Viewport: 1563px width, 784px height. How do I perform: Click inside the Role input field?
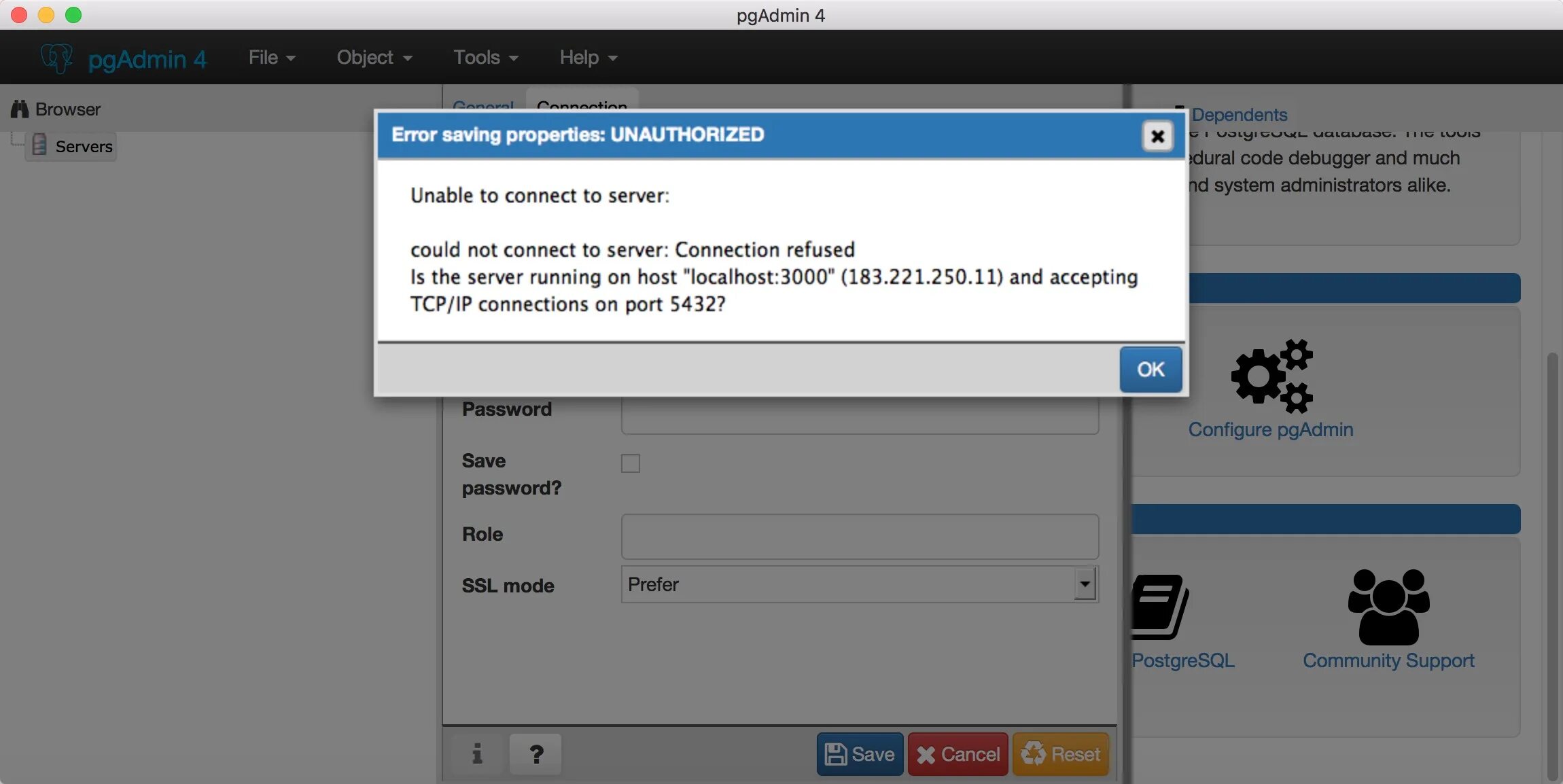[860, 536]
